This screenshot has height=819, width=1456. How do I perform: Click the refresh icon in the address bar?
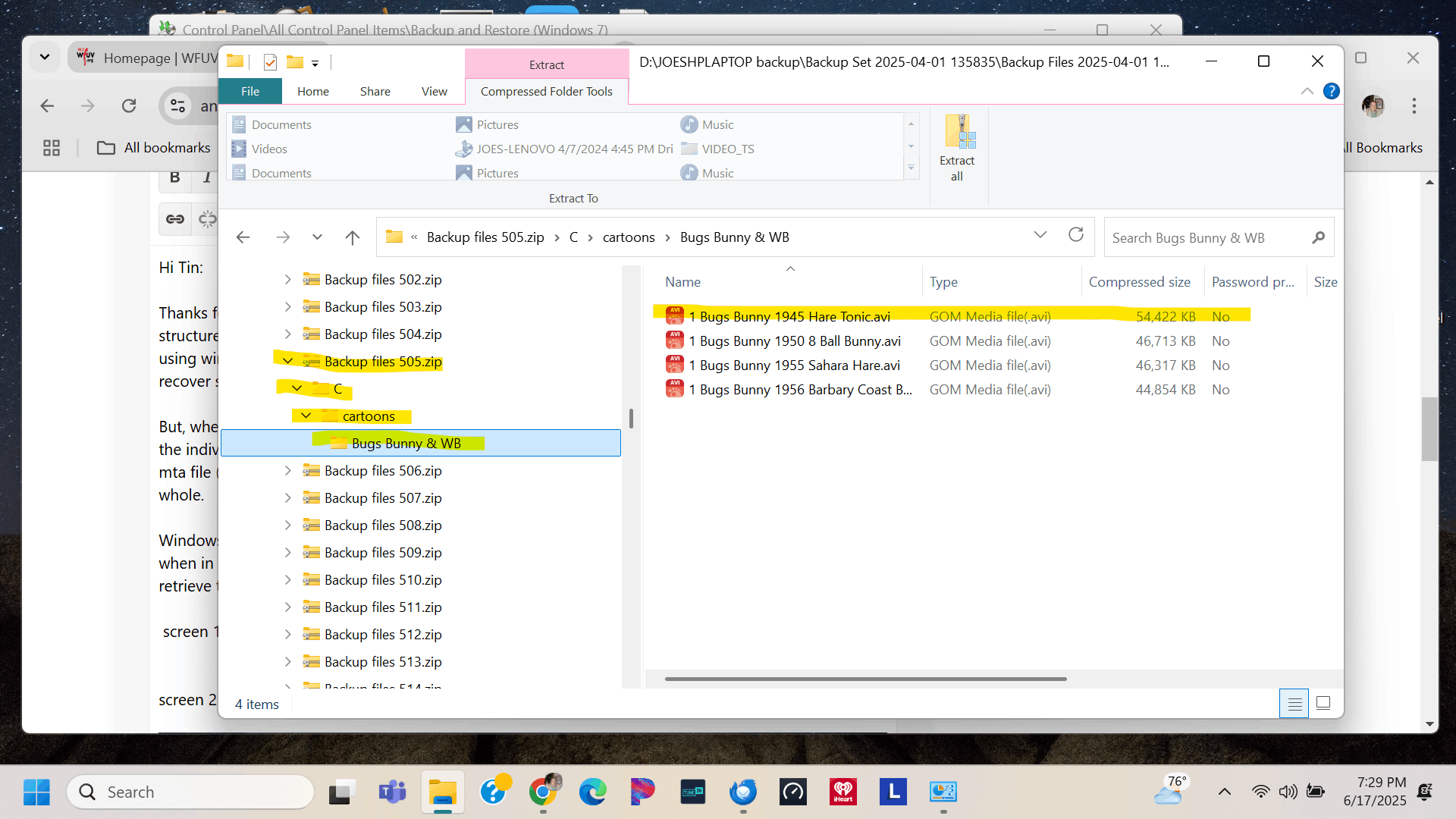(1076, 236)
